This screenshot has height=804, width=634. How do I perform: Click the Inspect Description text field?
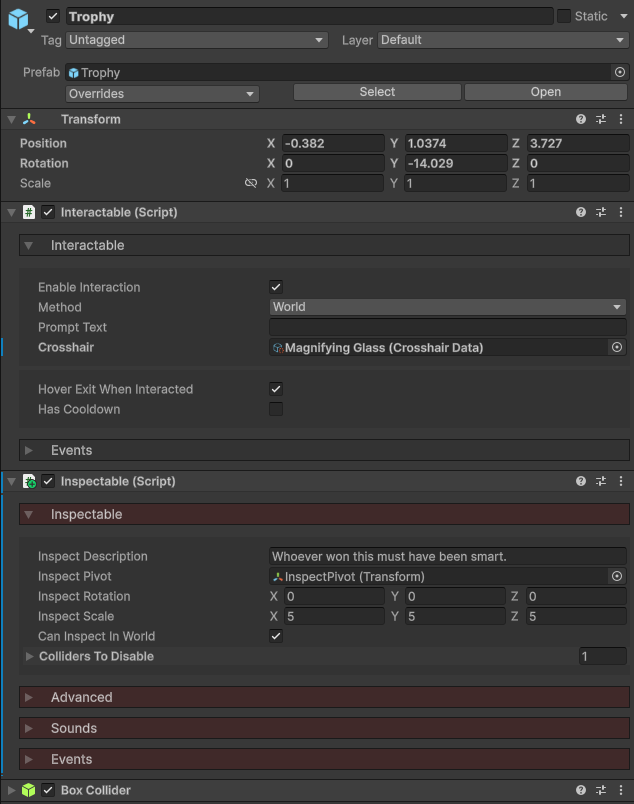tap(447, 556)
